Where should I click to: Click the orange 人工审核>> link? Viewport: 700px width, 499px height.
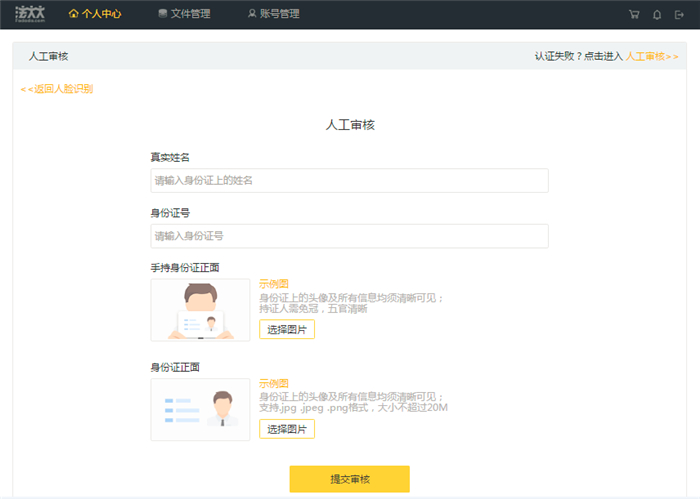652,57
